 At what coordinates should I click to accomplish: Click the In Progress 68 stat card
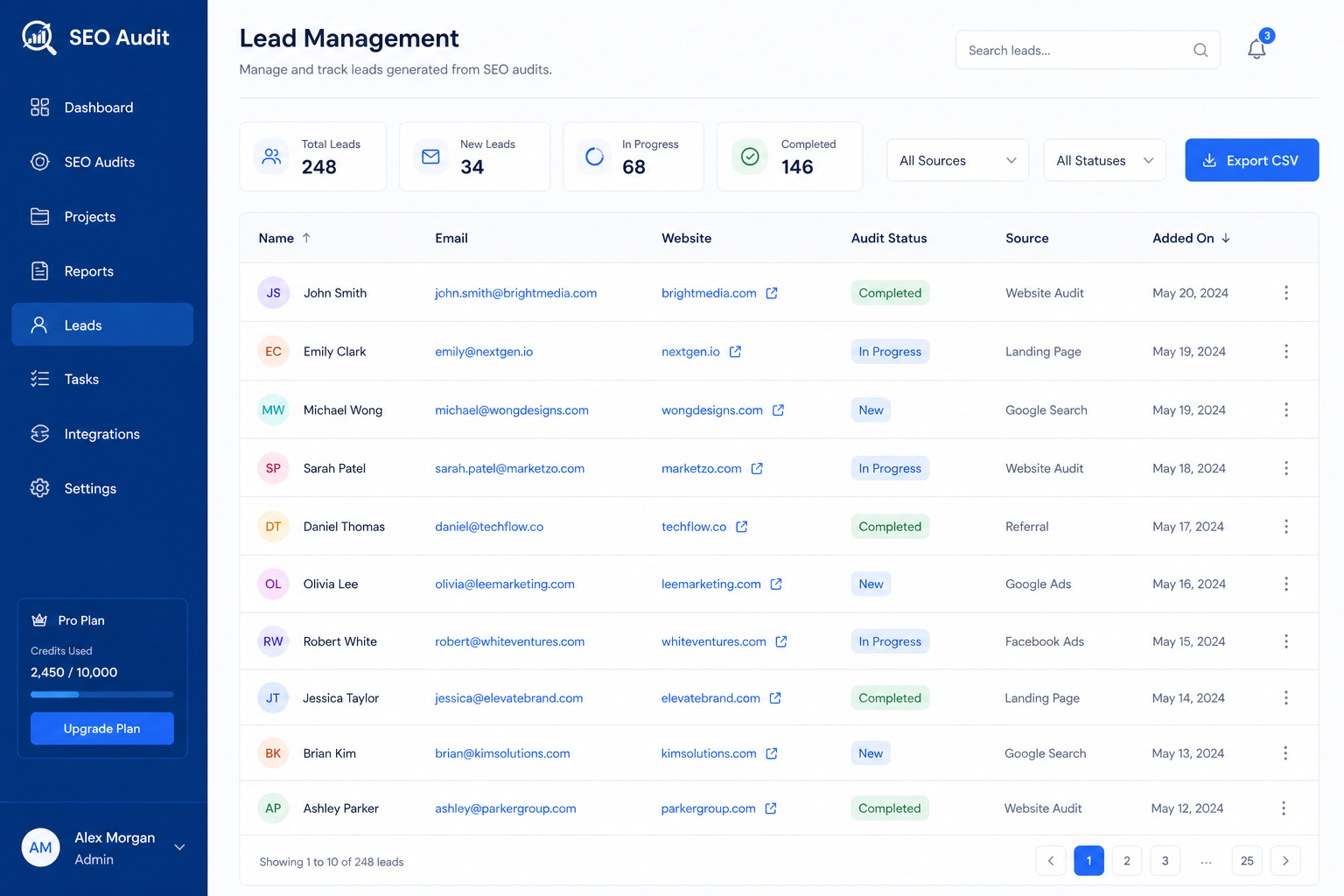coord(633,157)
